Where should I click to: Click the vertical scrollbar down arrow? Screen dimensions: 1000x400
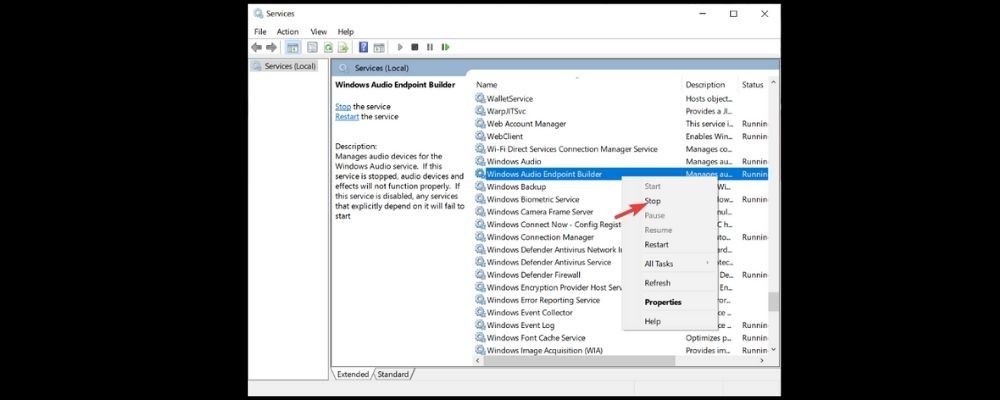pos(774,350)
